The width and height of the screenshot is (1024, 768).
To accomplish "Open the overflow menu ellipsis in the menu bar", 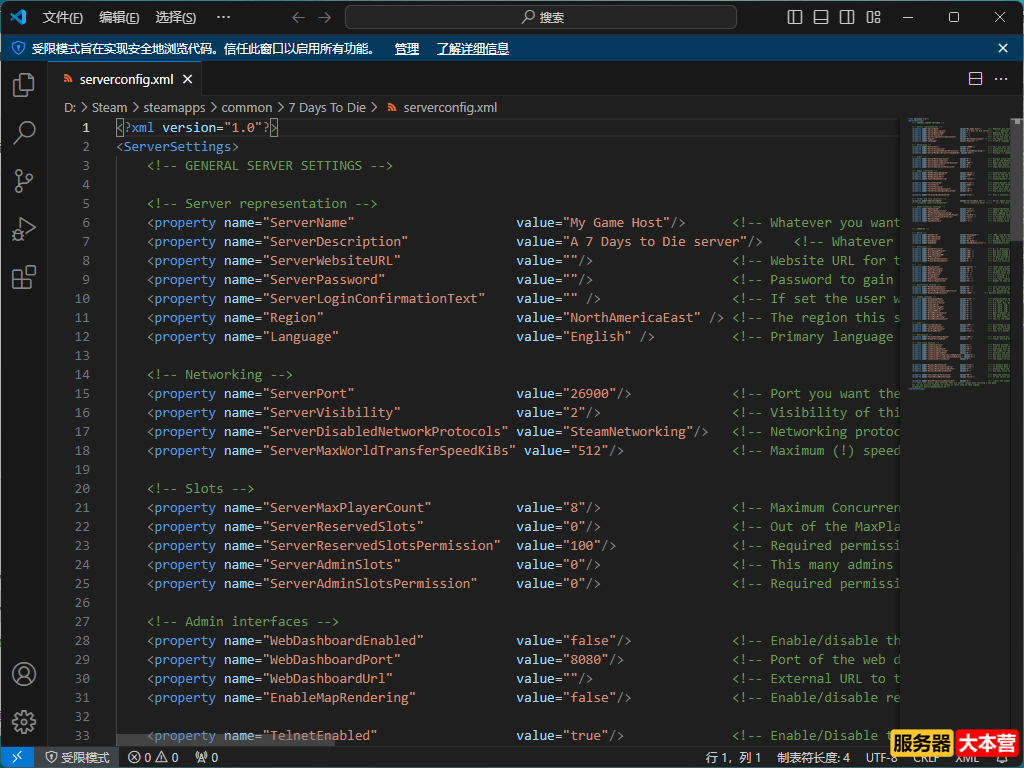I will [x=223, y=18].
